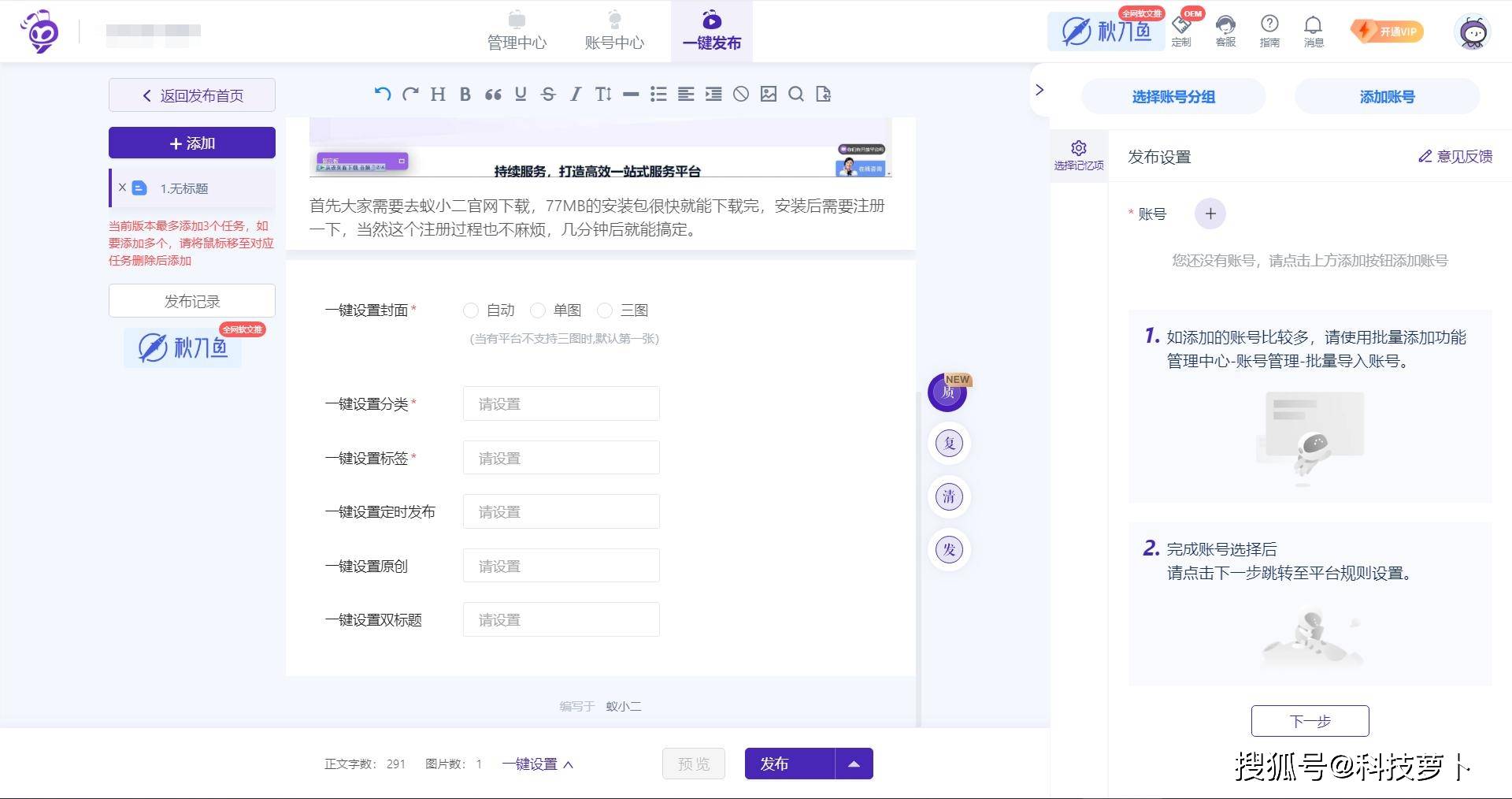This screenshot has height=799, width=1512.
Task: Select 自动 cover radio option
Action: (471, 310)
